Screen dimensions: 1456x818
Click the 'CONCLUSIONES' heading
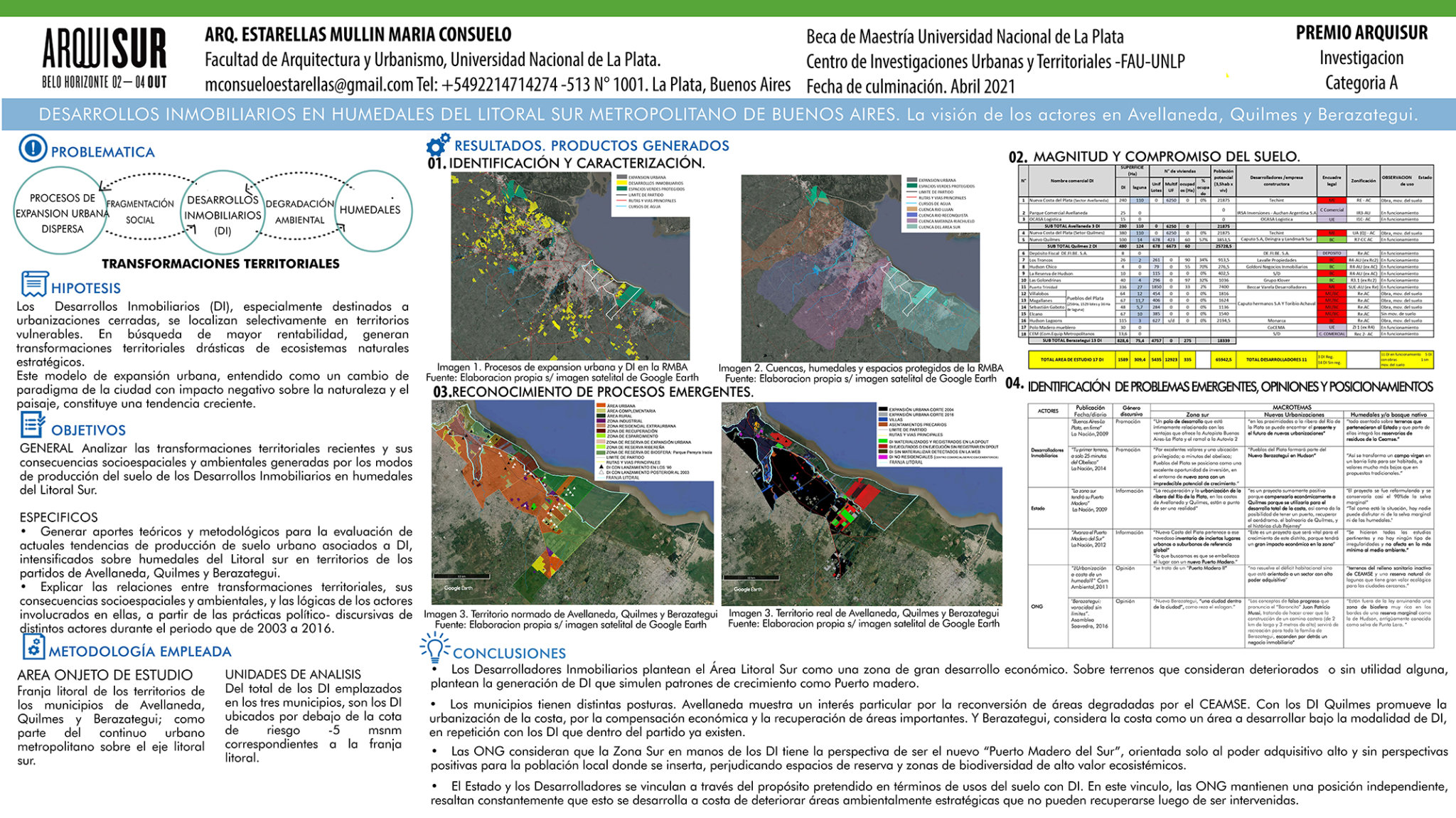[x=509, y=653]
